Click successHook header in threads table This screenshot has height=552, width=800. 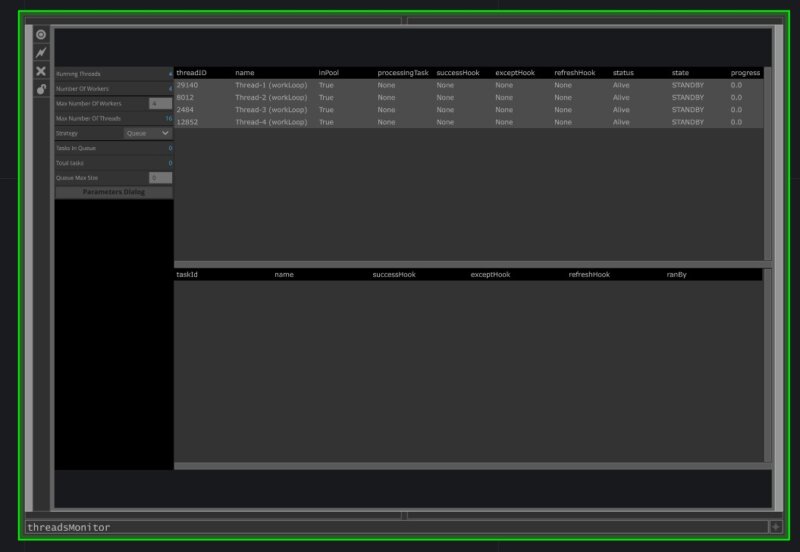coord(458,72)
